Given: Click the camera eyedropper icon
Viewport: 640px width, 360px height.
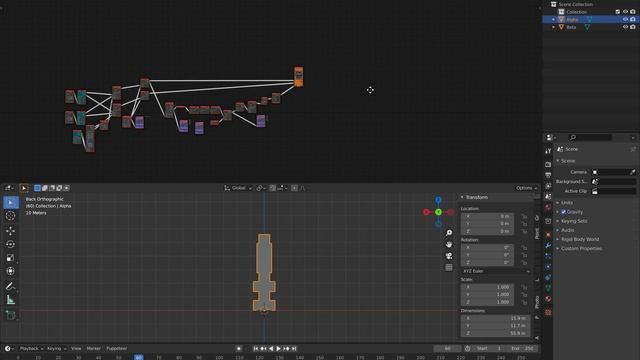Looking at the screenshot, I should pos(633,172).
